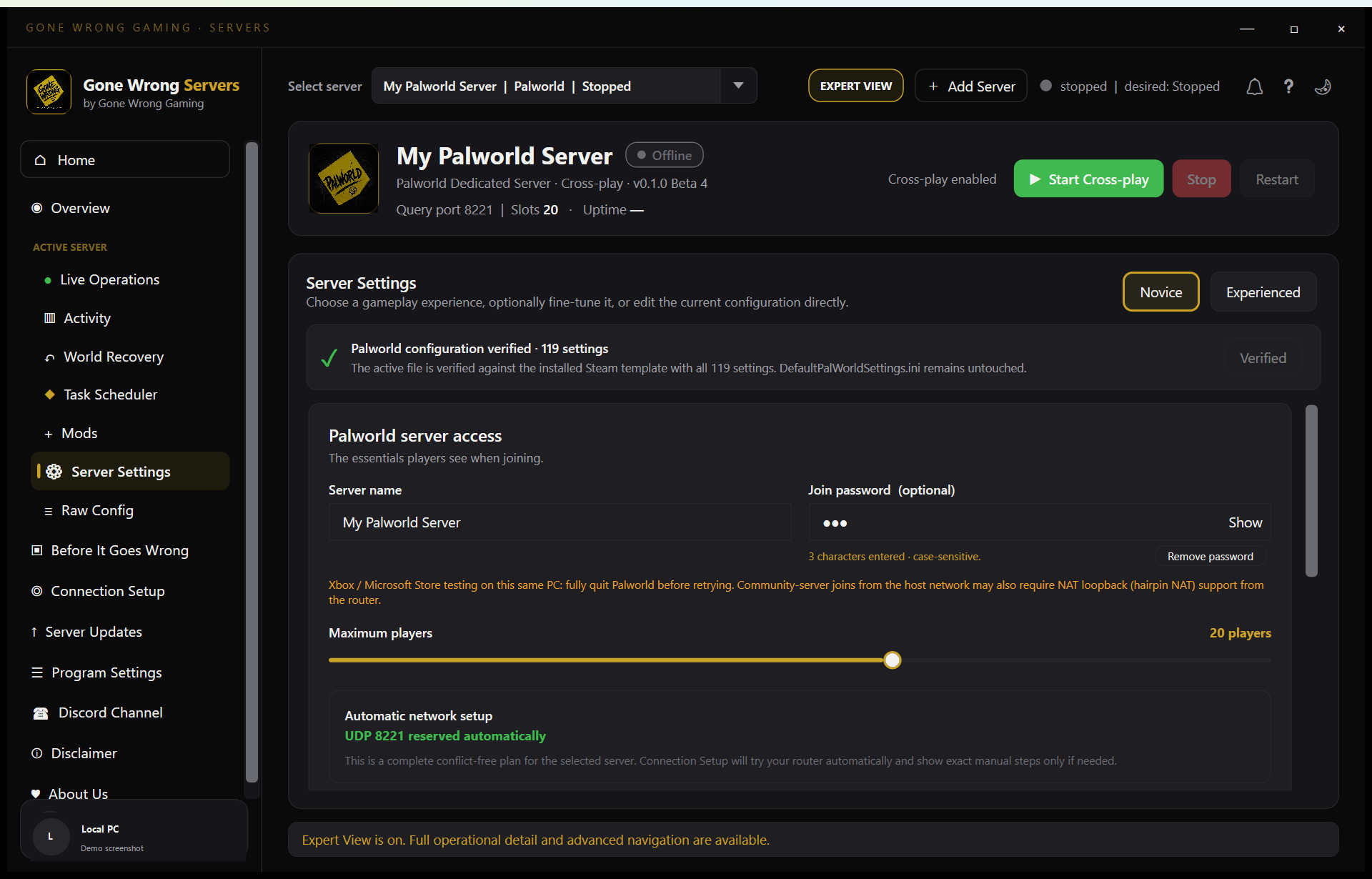
Task: Click Add Server button
Action: click(x=971, y=86)
